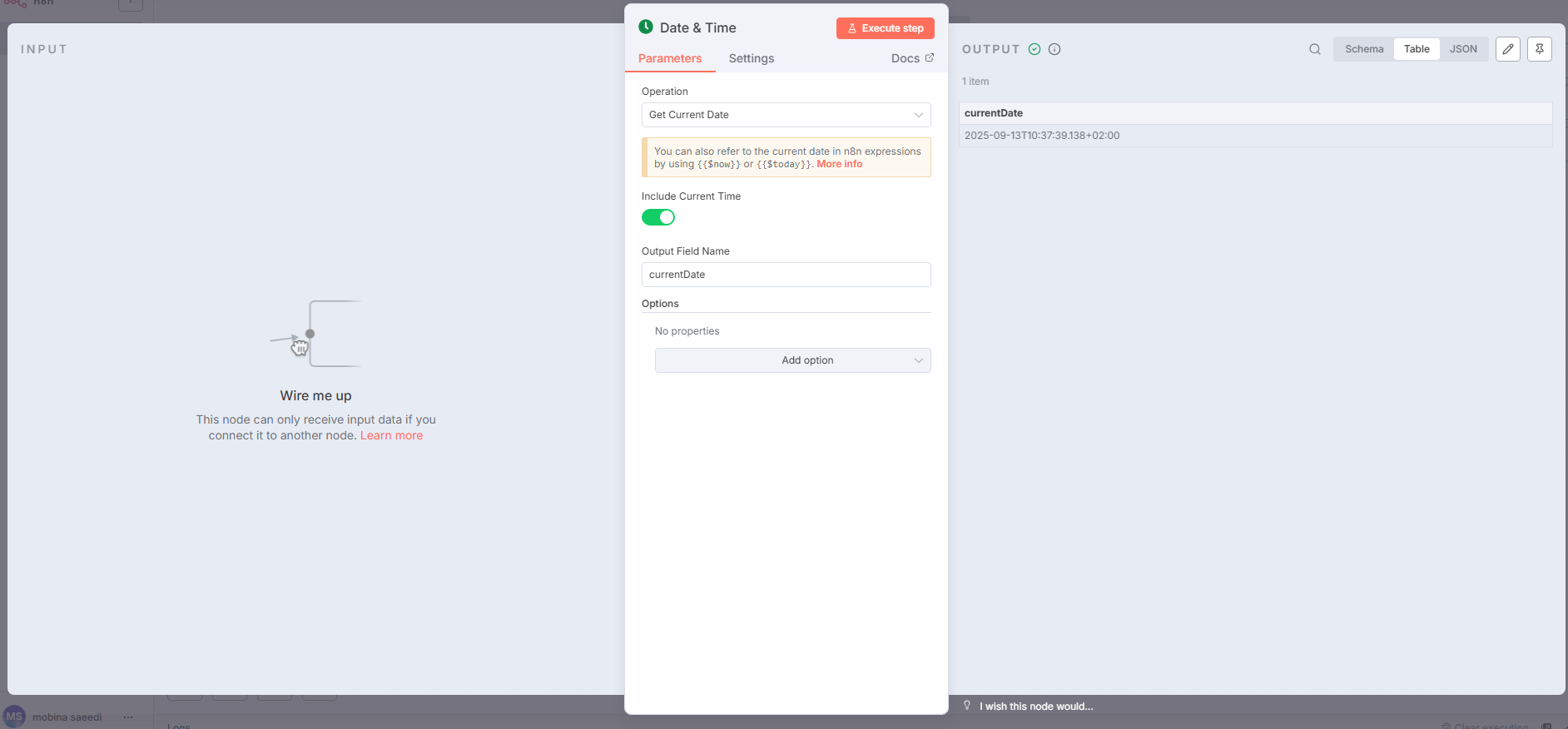Open the More info link
This screenshot has width=1568, height=729.
[x=839, y=164]
